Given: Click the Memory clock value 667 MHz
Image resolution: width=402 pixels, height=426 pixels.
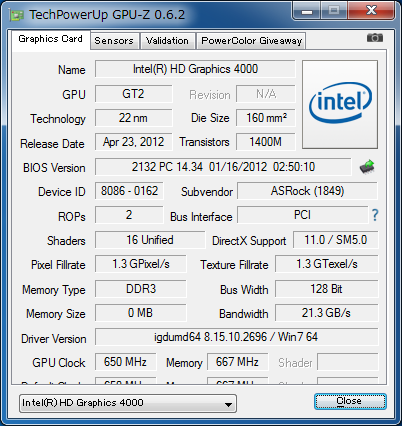Looking at the screenshot, I should coord(237,362).
